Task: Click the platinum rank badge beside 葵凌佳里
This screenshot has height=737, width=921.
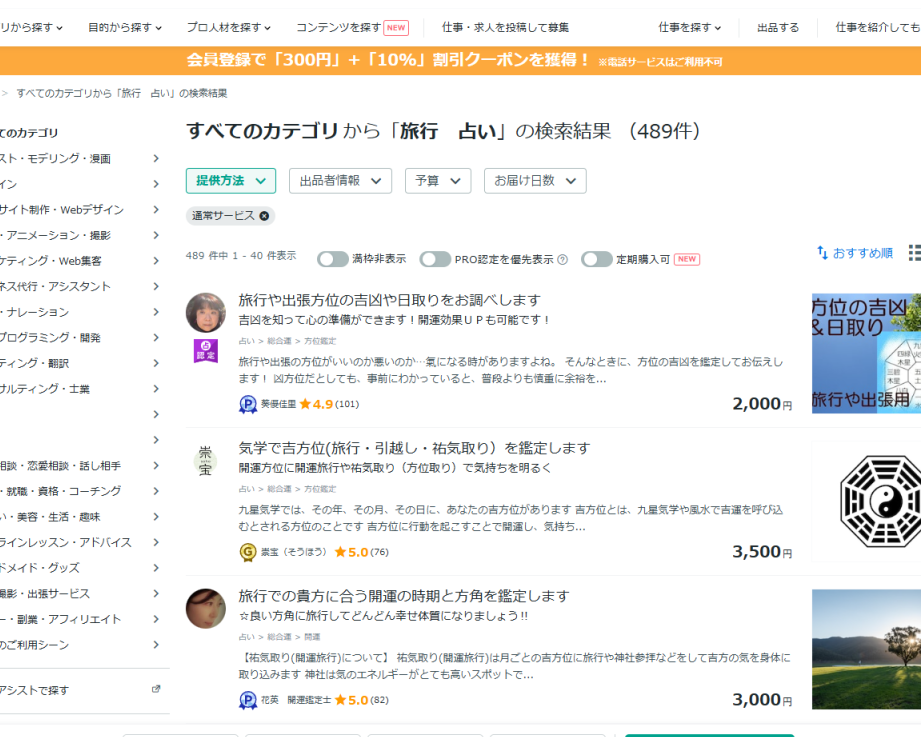Action: pos(248,404)
